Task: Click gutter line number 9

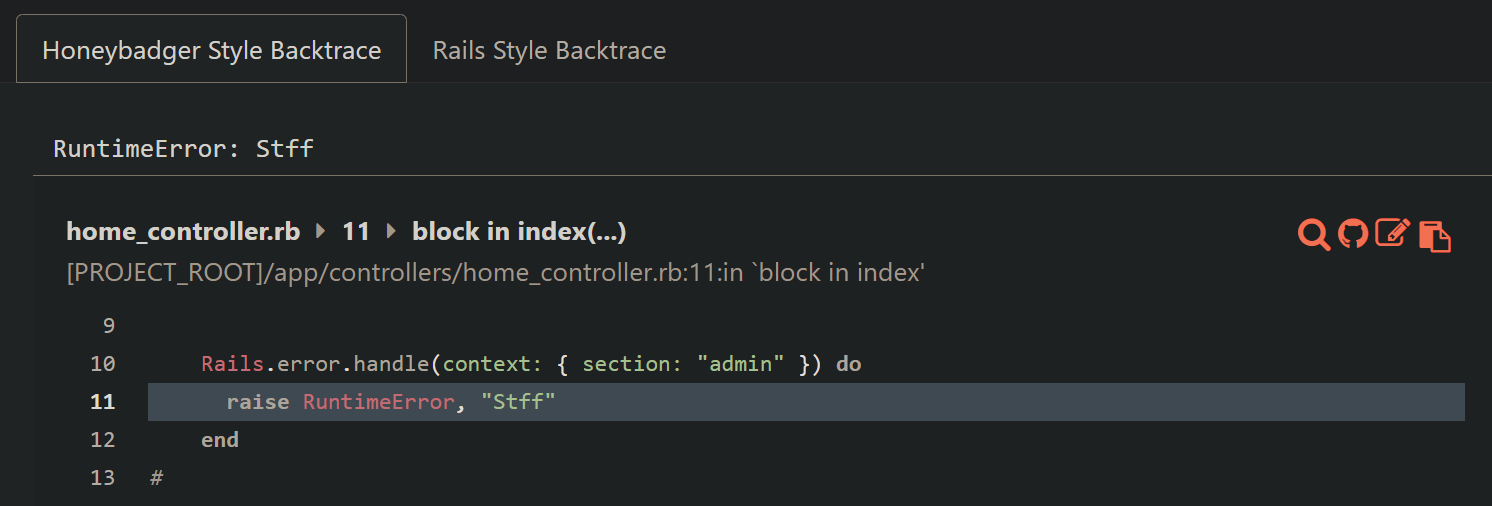Action: pyautogui.click(x=109, y=326)
